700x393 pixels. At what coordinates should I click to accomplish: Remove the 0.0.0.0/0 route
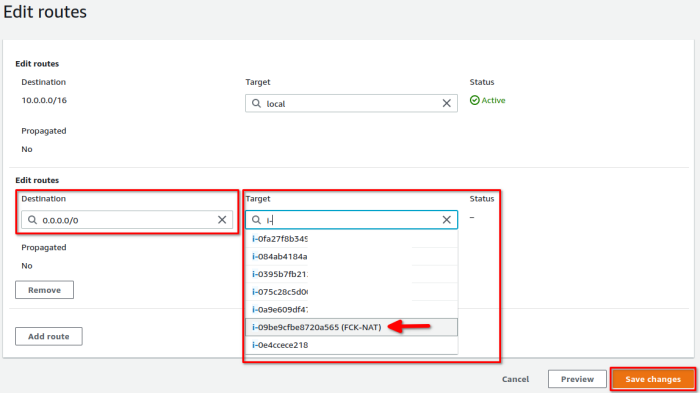44,290
